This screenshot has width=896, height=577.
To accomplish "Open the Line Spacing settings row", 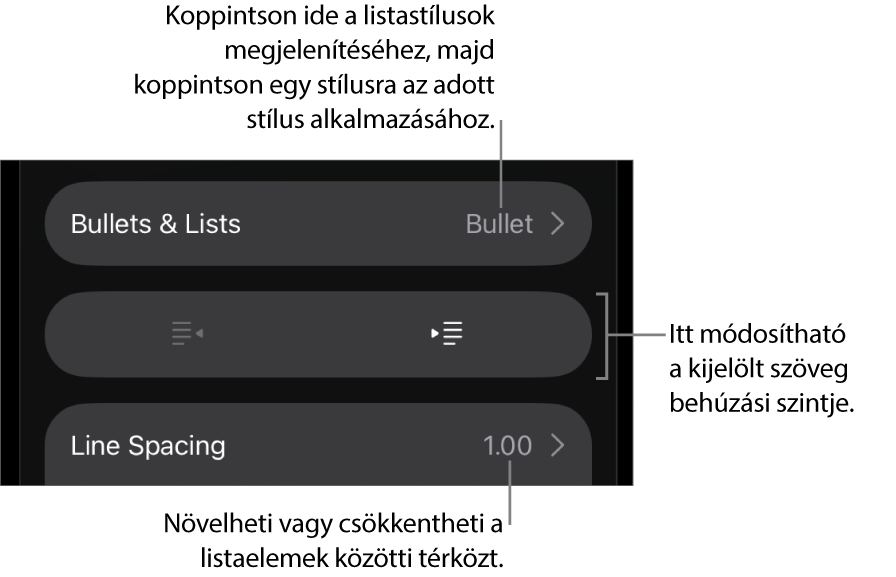I will 318,446.
